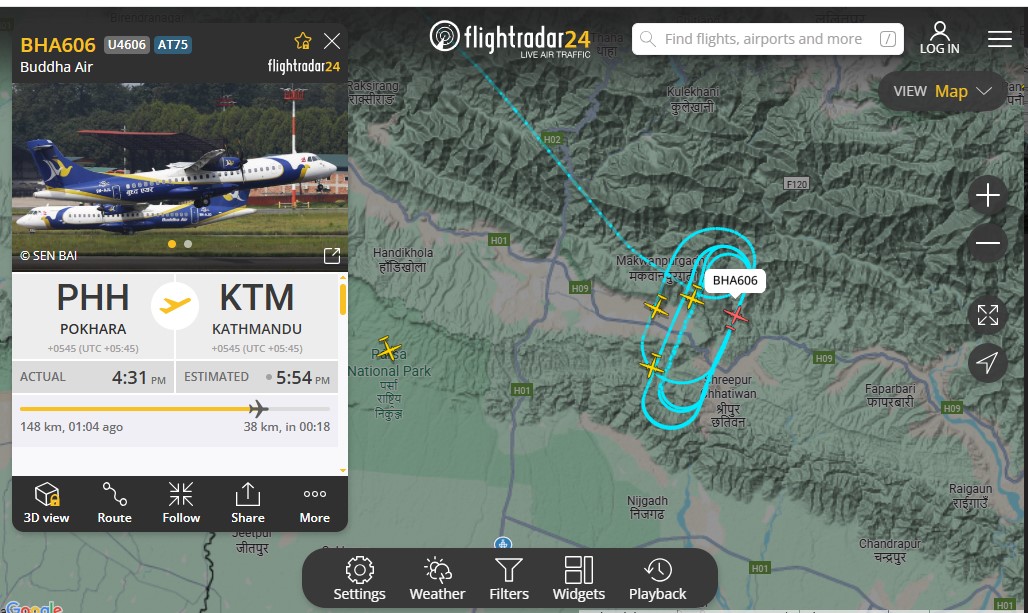The height and width of the screenshot is (613, 1028).
Task: Open the hamburger main menu
Action: 1000,39
